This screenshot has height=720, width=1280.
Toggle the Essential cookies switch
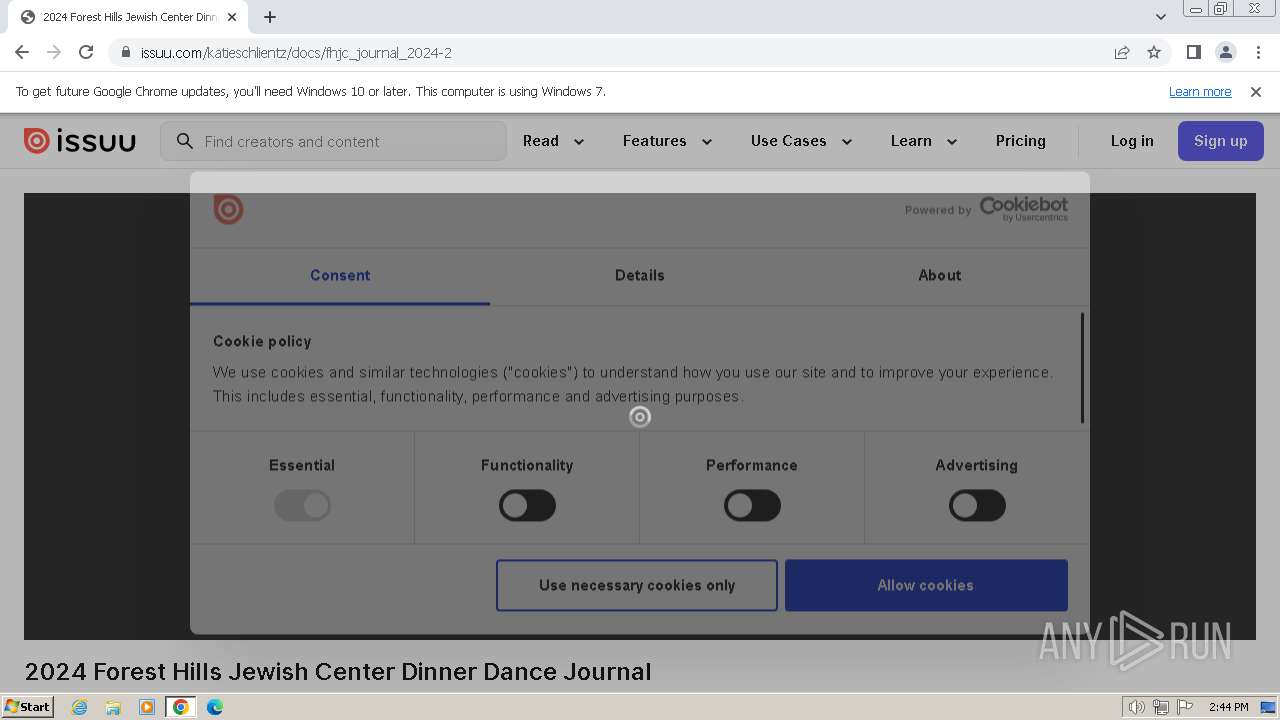pos(302,506)
